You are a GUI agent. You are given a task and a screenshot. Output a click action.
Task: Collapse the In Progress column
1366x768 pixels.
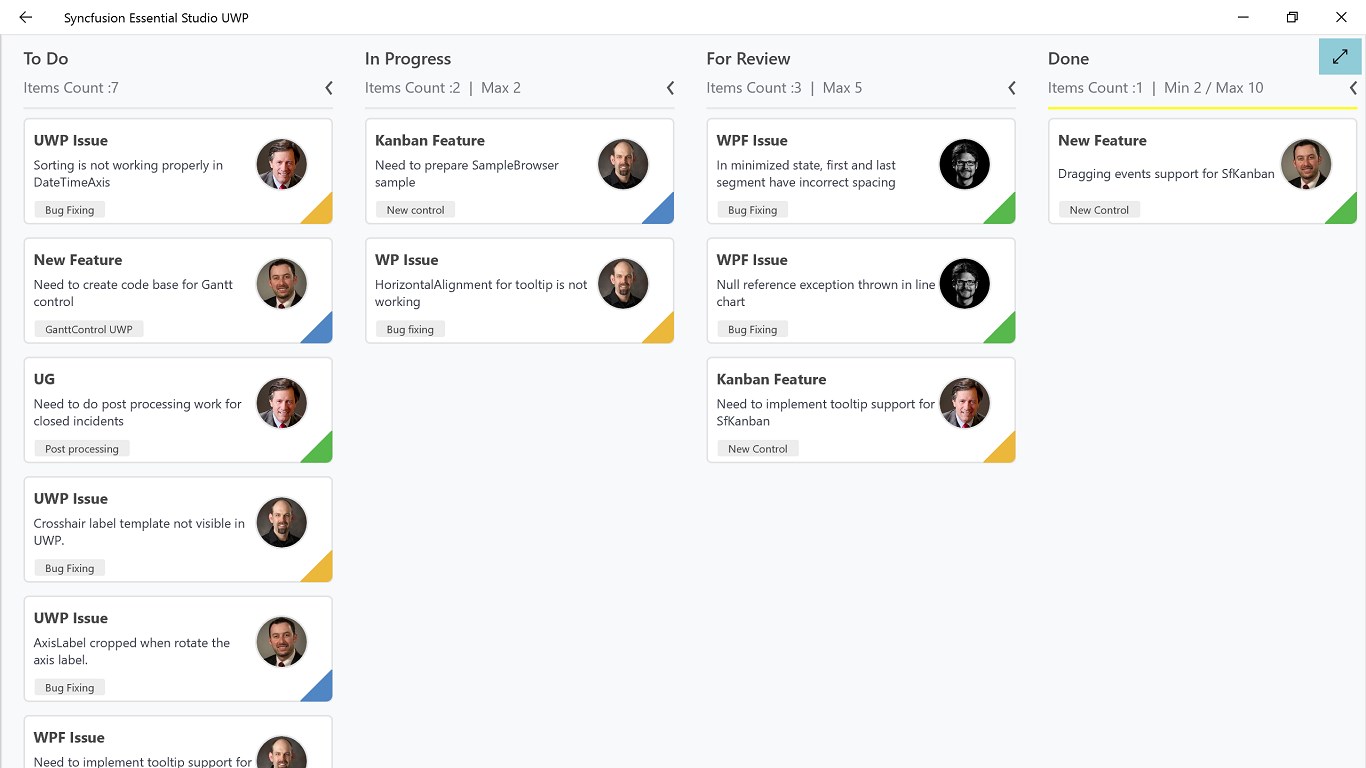[x=671, y=88]
